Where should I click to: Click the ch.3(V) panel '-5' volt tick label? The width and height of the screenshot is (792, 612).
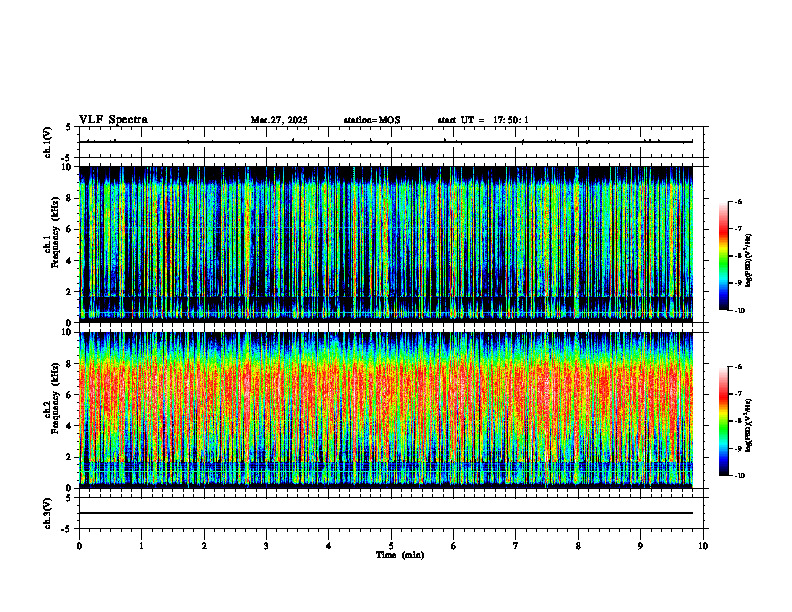[67, 529]
